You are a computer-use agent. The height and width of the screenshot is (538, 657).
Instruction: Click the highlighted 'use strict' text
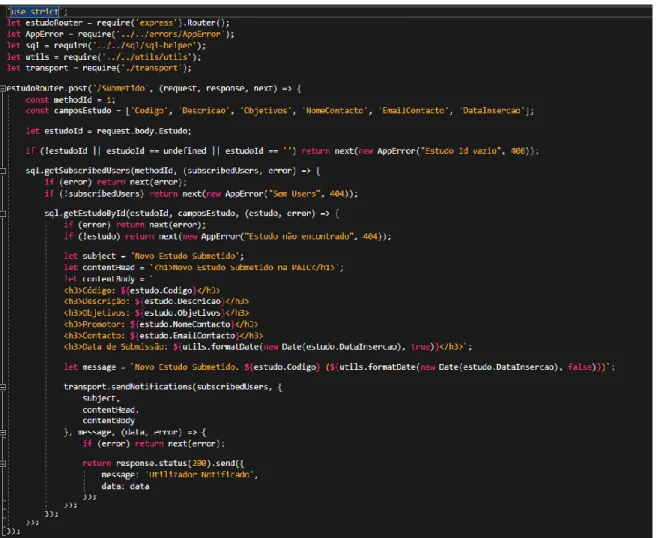(x=34, y=12)
